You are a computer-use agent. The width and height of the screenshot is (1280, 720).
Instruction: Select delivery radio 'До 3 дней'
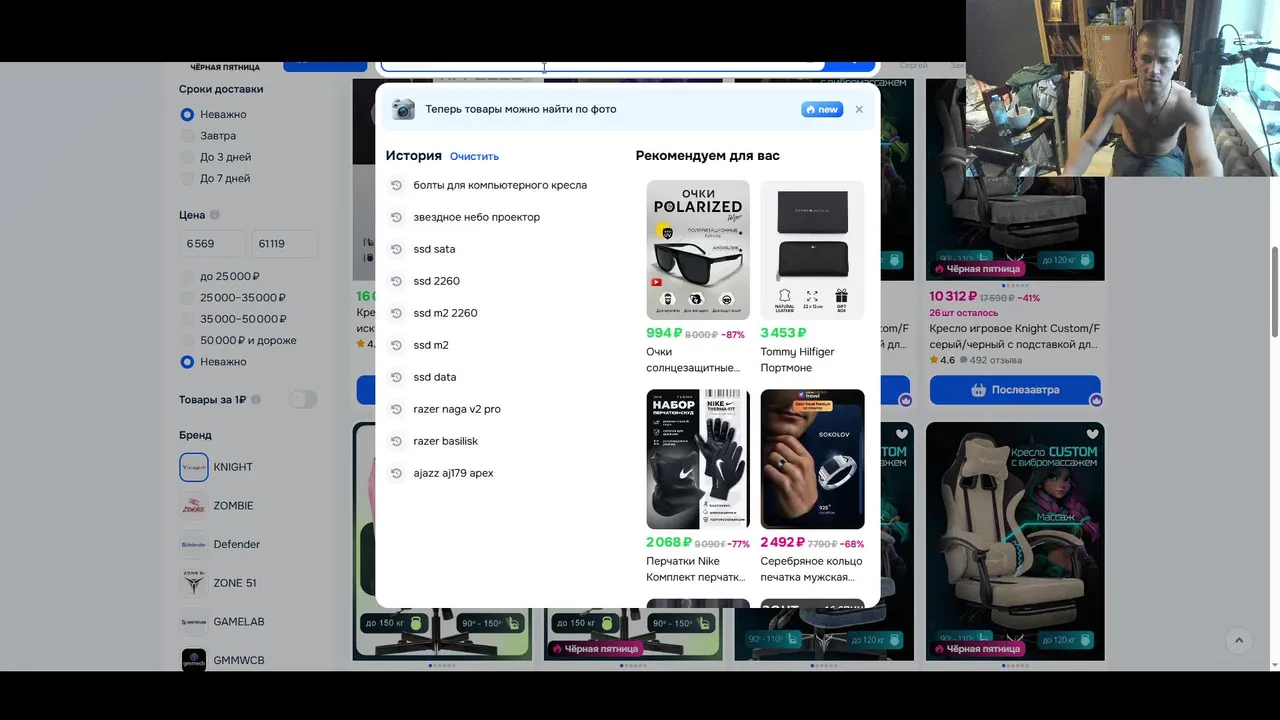click(187, 157)
